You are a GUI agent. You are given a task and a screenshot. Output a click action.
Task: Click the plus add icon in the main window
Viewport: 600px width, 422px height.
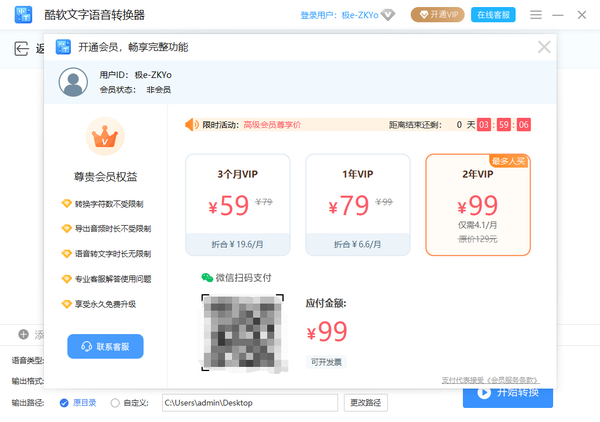tap(24, 334)
